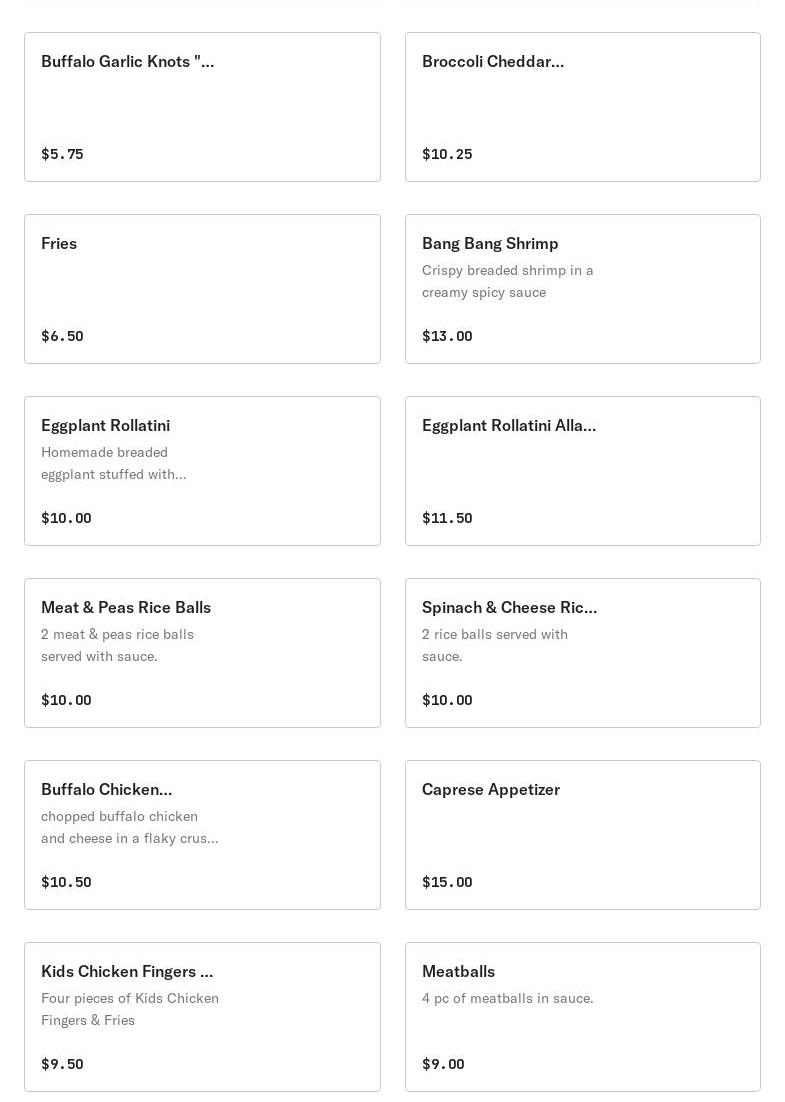Screen dimensions: 785x1102
Task: Open the Bang Bang Shrimp item
Action: [x=582, y=289]
